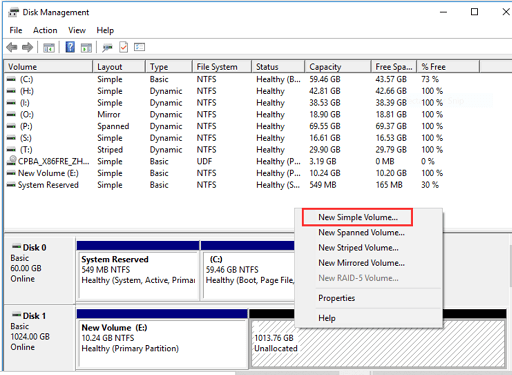
Task: Sort by the Type column header
Action: pos(169,67)
